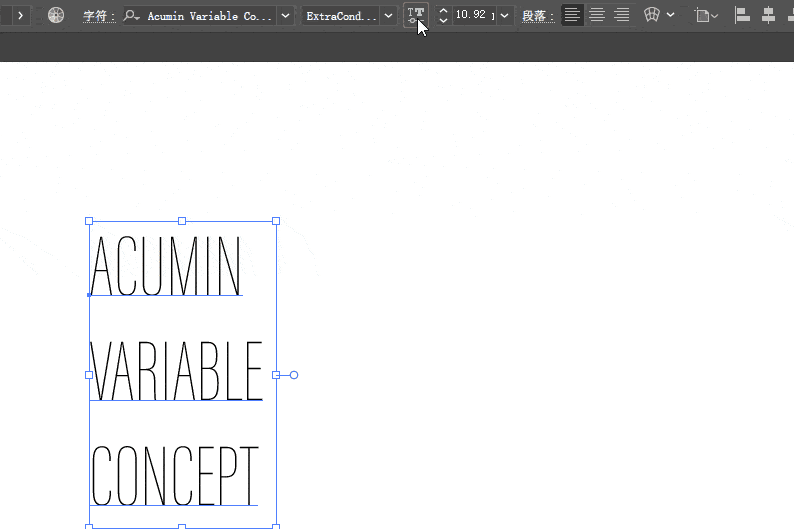
Task: Set paragraph alignment to center
Action: point(597,15)
